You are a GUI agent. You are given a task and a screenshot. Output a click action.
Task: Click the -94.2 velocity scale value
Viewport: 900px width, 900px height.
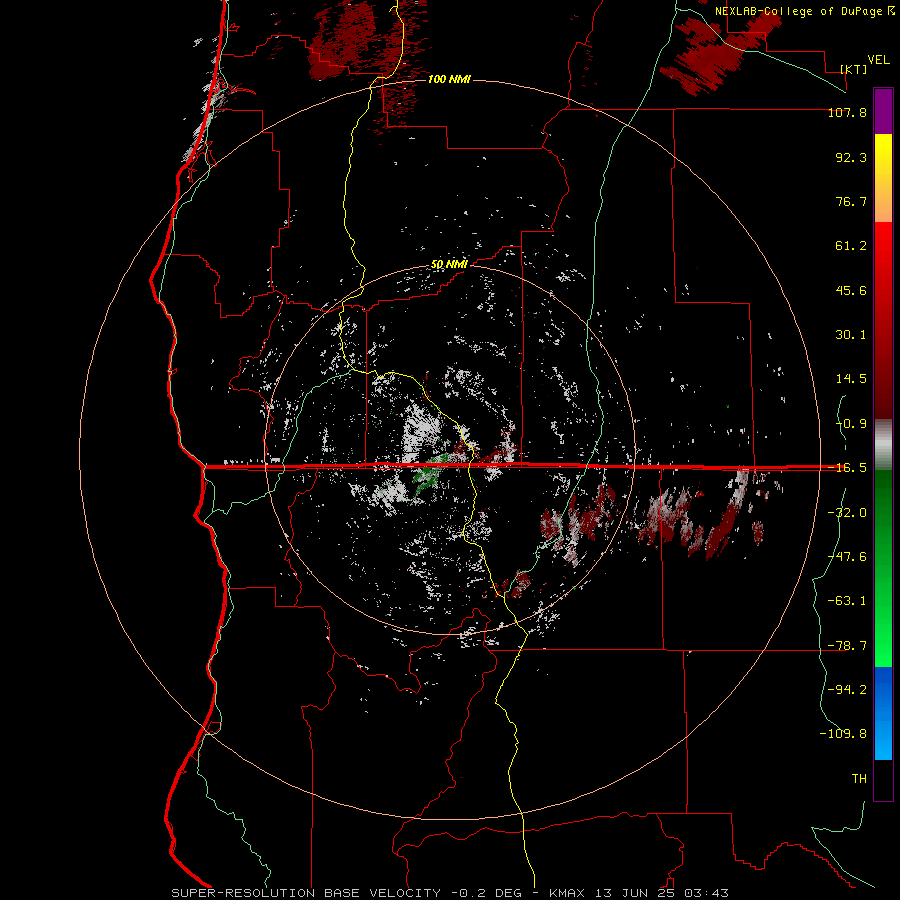pos(847,690)
